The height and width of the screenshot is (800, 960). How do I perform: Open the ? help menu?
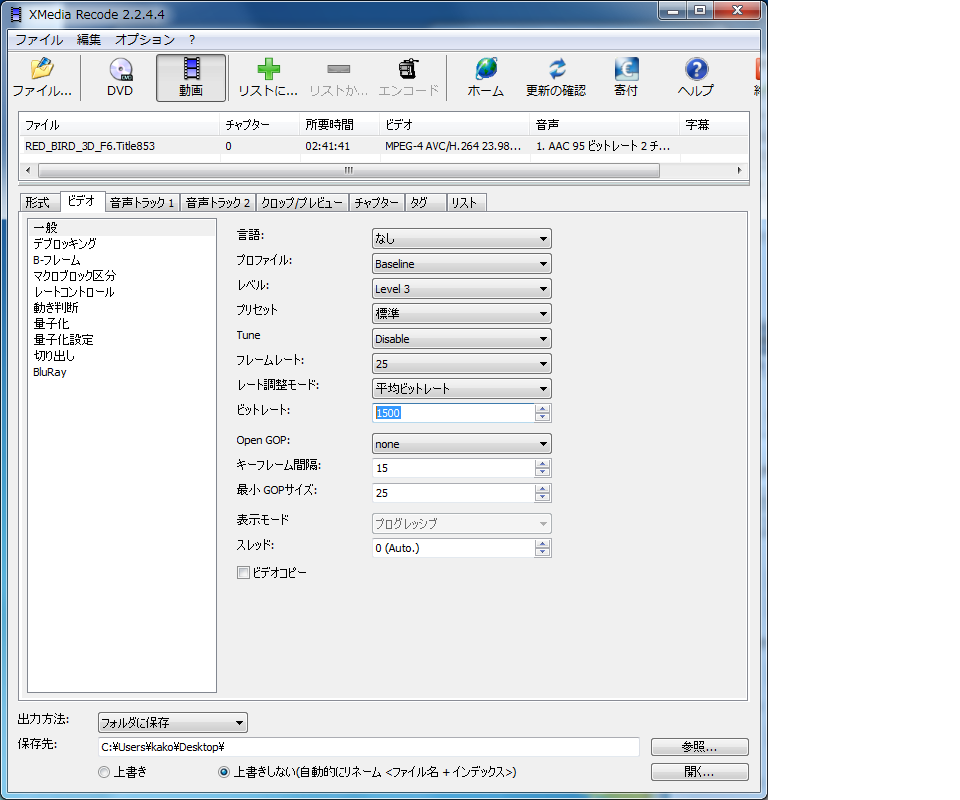(192, 40)
